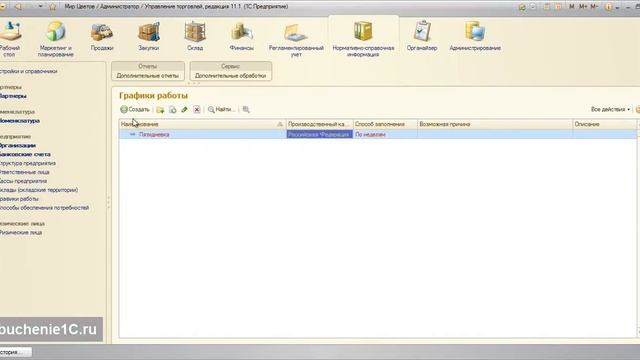Open the Органайзер section
The height and width of the screenshot is (360, 640).
tap(422, 37)
